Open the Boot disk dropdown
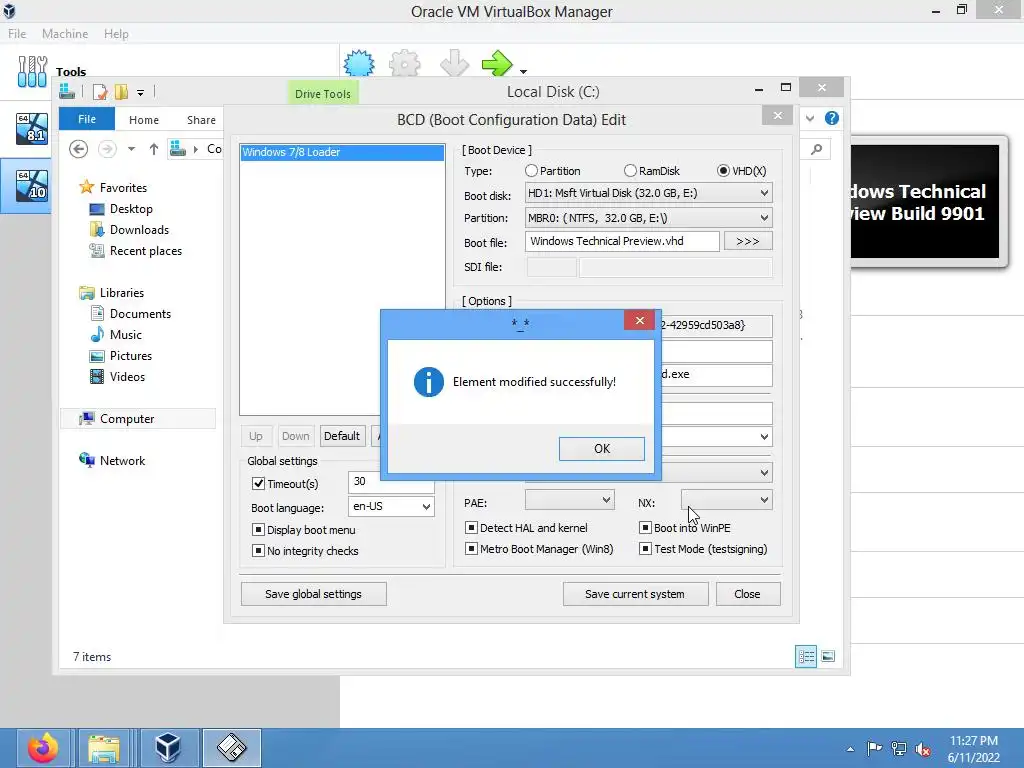 click(x=648, y=193)
